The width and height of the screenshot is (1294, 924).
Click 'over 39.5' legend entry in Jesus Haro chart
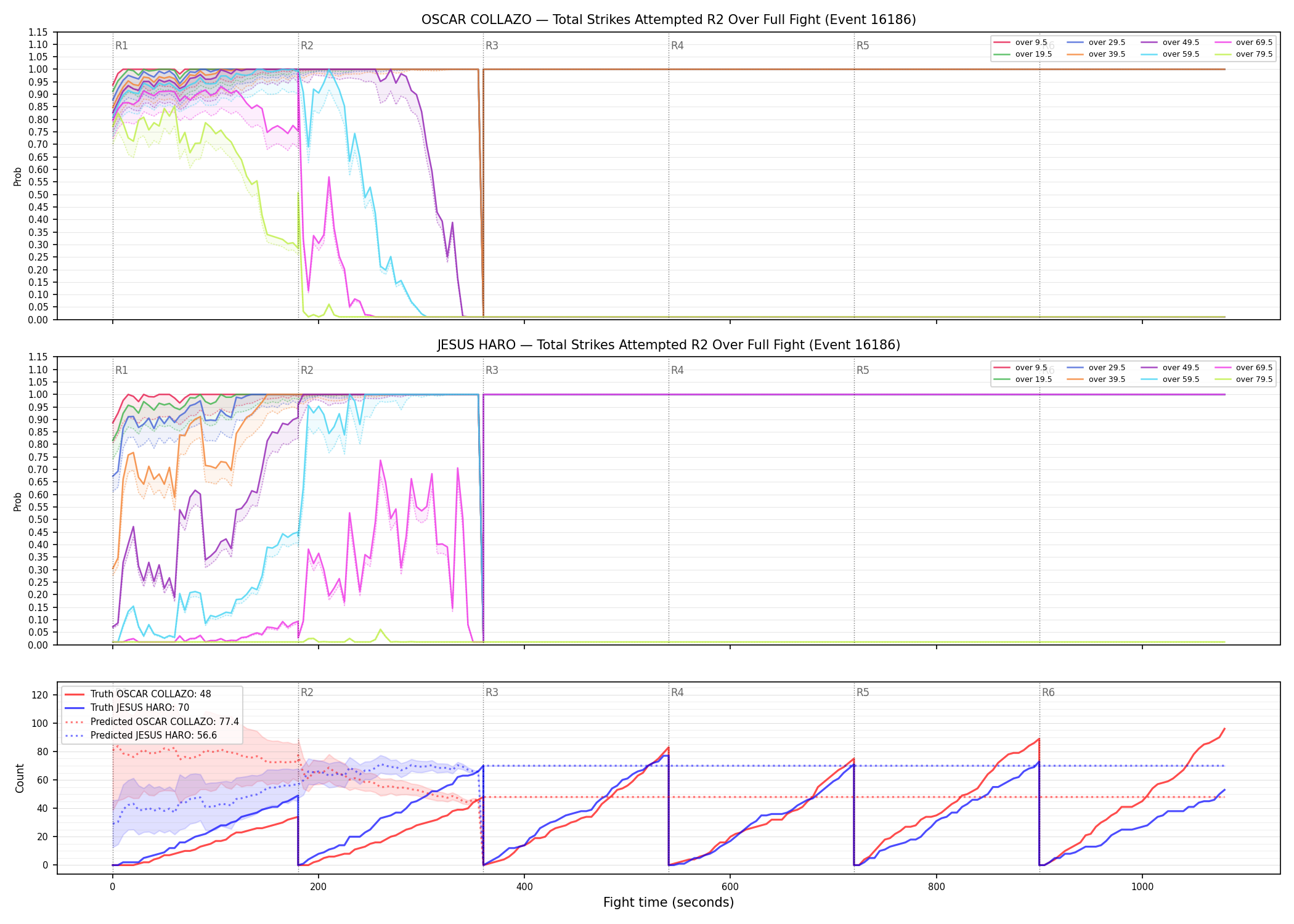pos(1096,379)
